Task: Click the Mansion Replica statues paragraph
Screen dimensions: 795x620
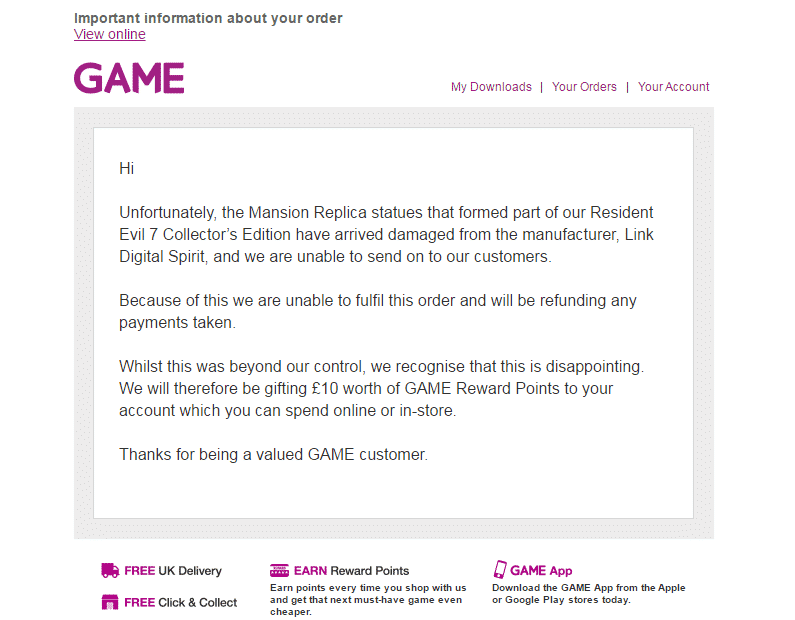Action: click(386, 234)
